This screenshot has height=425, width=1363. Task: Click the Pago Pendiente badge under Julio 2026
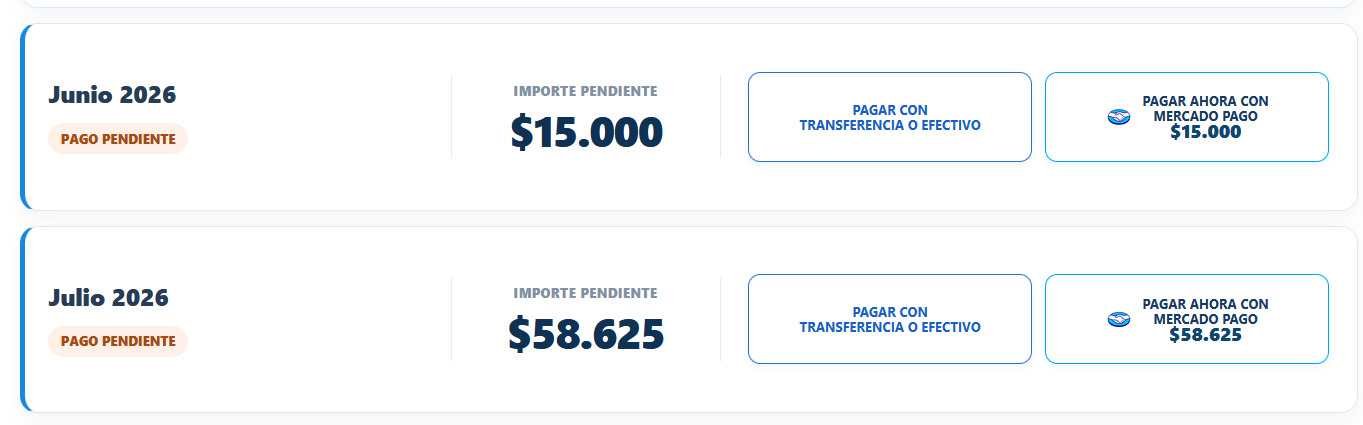point(118,341)
